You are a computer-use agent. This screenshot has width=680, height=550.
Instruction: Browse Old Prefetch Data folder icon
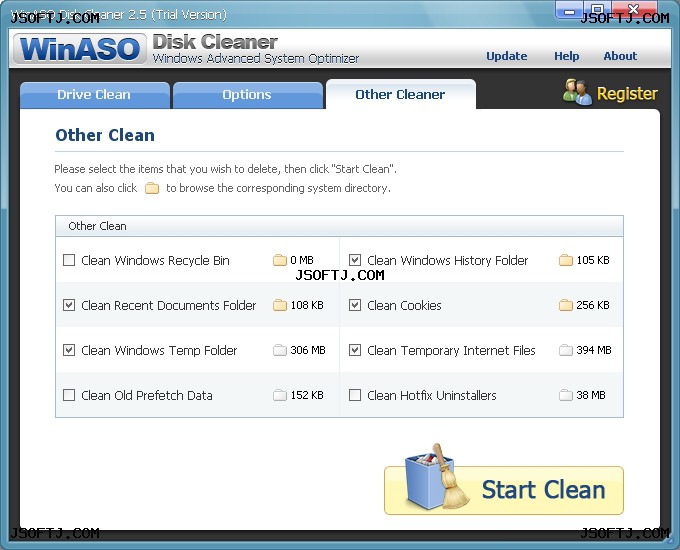280,395
